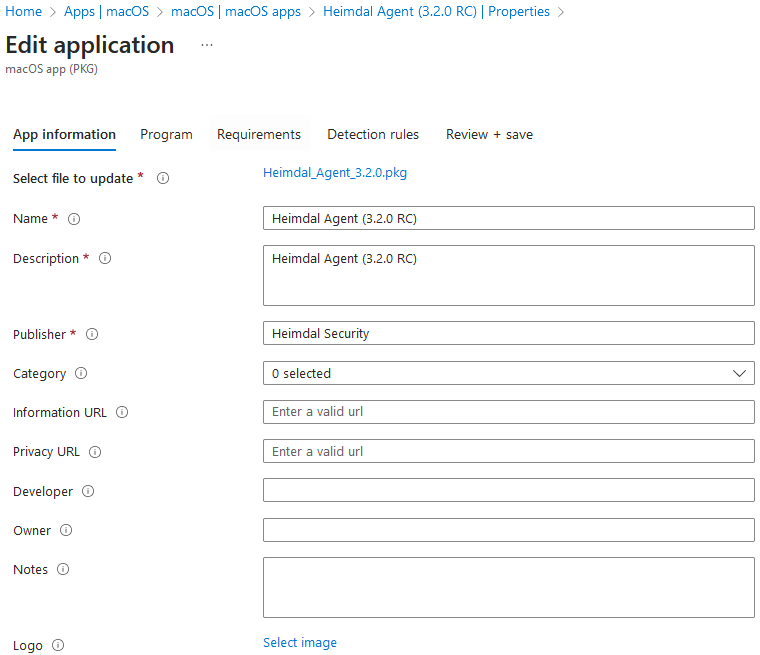The image size is (760, 655).
Task: Open the macOS | macOS apps breadcrumb
Action: point(236,11)
